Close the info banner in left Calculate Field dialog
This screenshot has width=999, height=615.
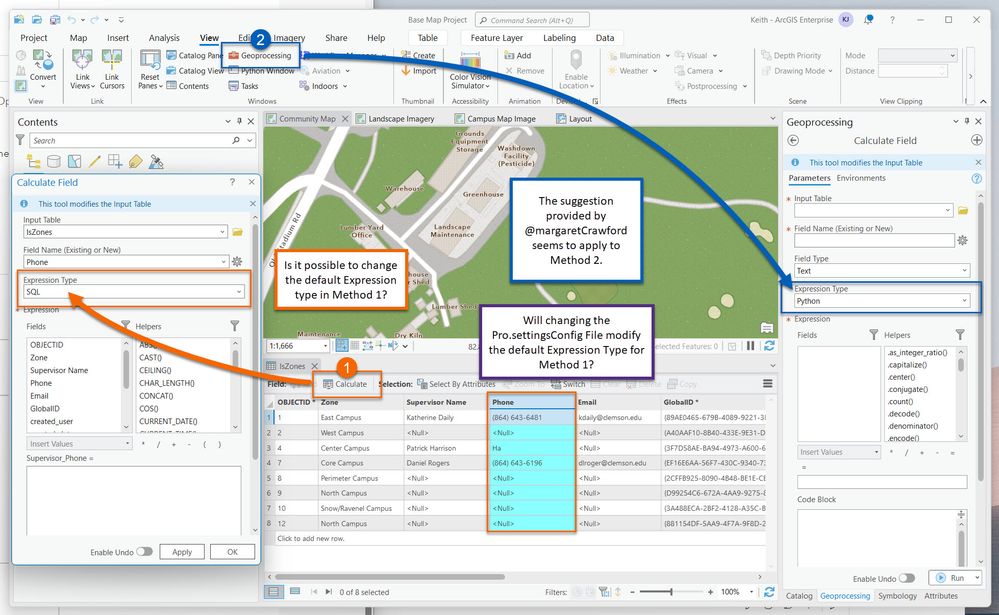pos(252,204)
